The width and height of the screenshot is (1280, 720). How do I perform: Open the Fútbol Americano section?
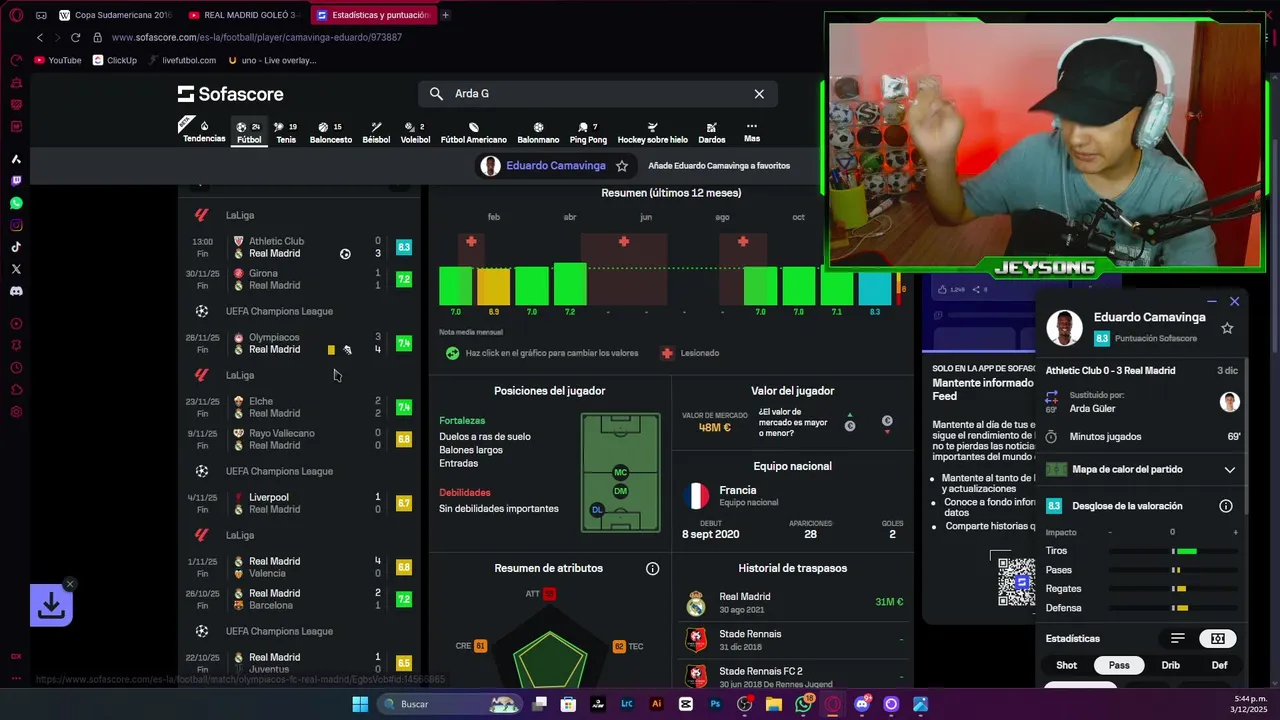[x=474, y=132]
